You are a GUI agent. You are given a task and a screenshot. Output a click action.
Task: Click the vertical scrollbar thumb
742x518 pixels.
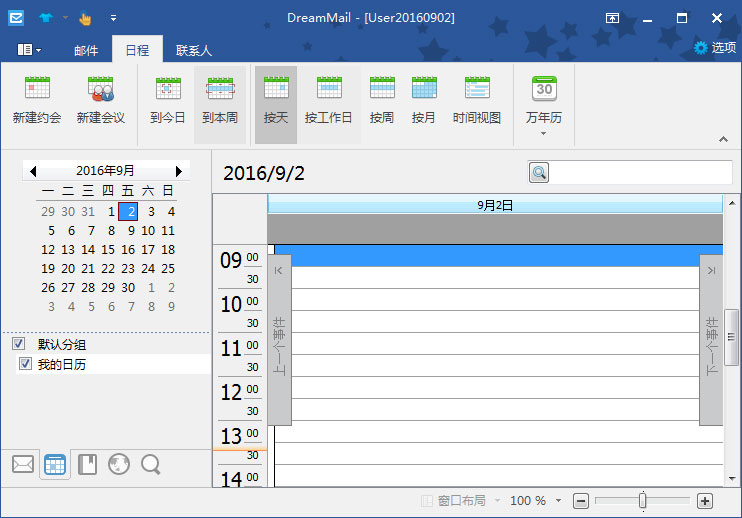click(x=732, y=337)
